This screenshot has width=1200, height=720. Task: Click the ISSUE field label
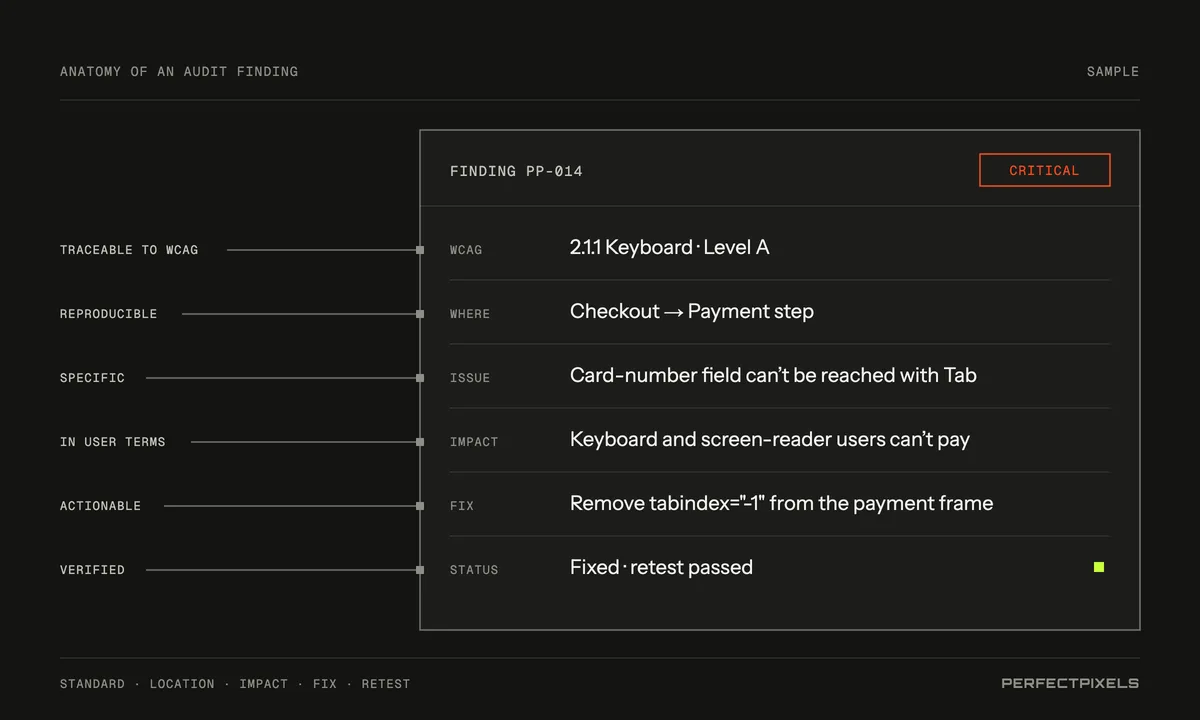(x=470, y=378)
